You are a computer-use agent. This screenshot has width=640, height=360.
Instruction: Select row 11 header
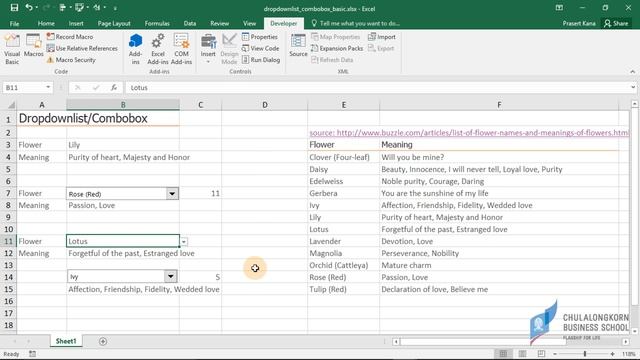tap(8, 241)
